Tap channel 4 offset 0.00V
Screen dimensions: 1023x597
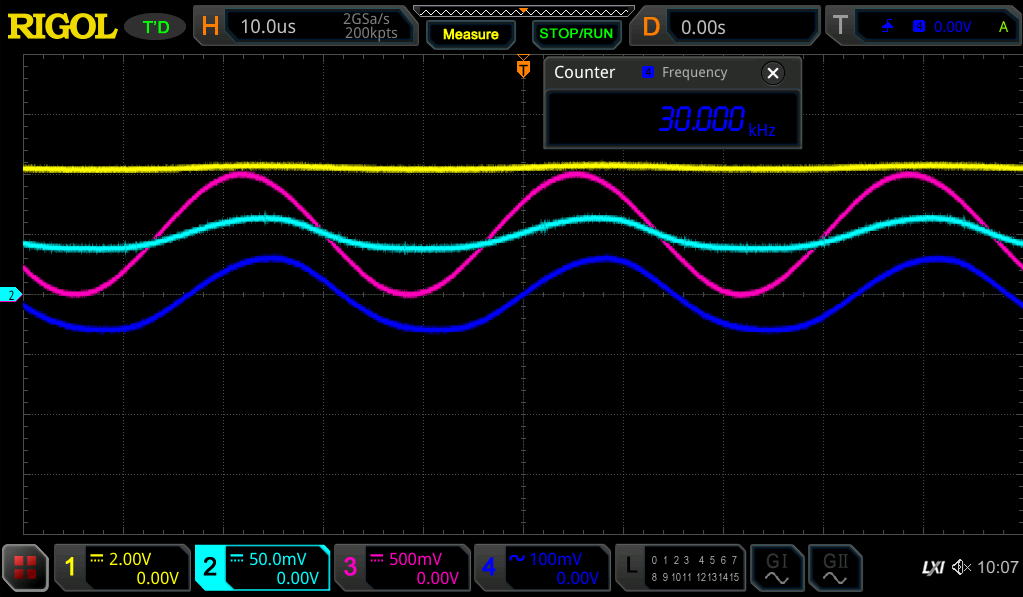click(x=577, y=578)
